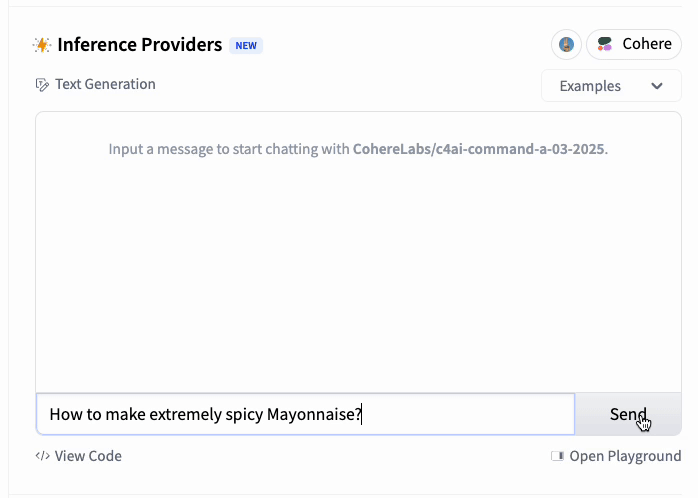Click the Inference Providers heading
The width and height of the screenshot is (698, 498).
[139, 45]
